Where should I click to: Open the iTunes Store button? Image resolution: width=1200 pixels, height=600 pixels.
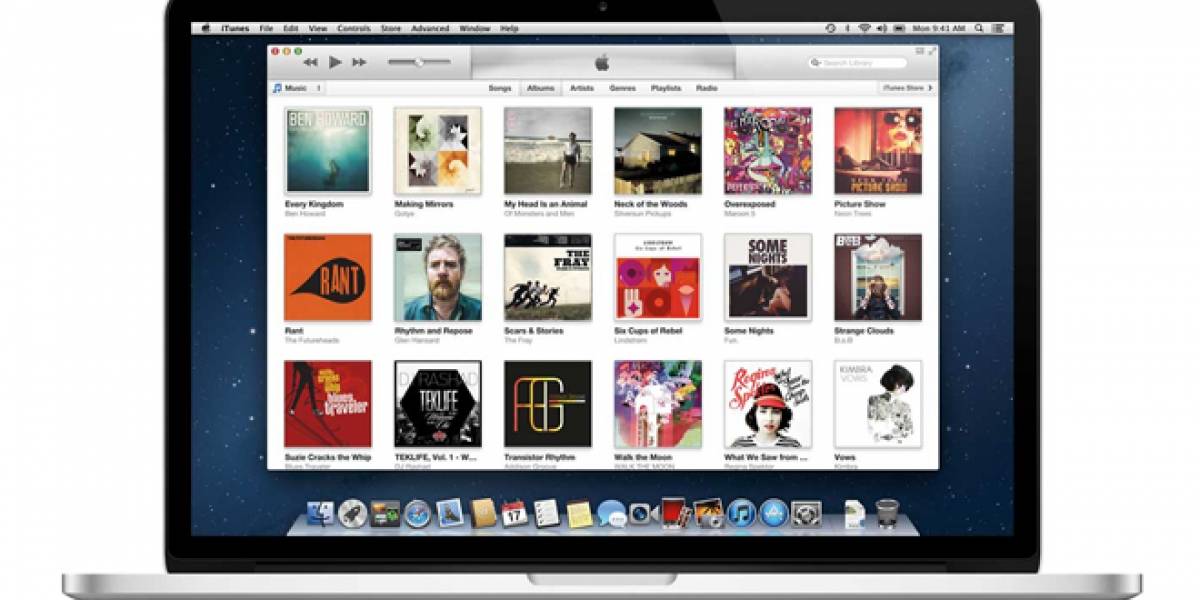pyautogui.click(x=907, y=88)
